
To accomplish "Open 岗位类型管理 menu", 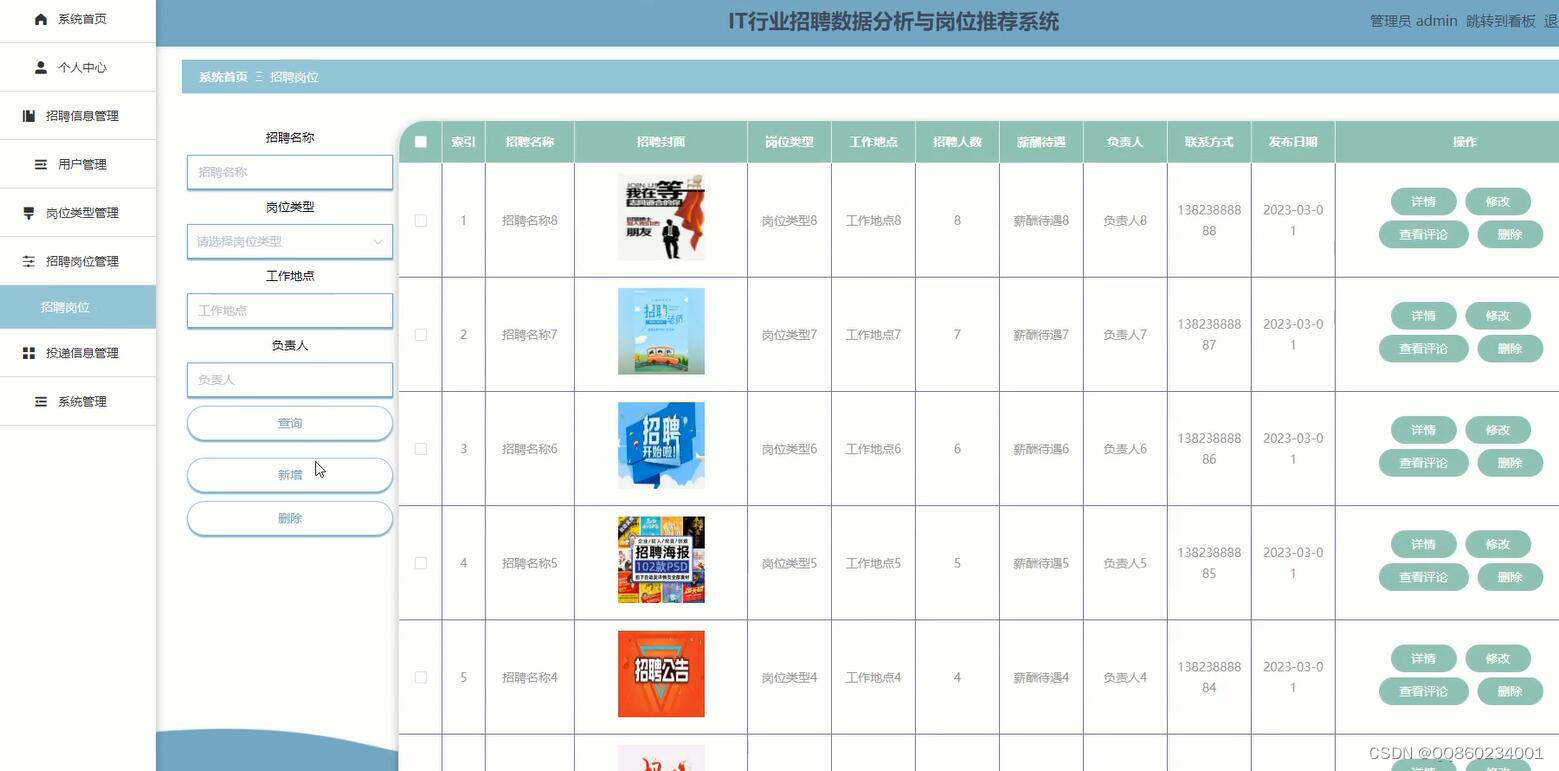I will pyautogui.click(x=78, y=213).
